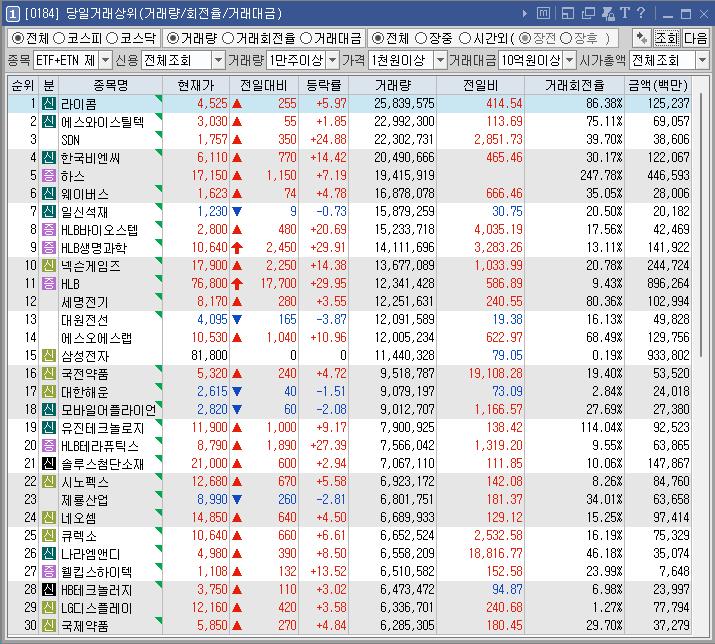Select the 거래대금 radio button

[x=306, y=38]
